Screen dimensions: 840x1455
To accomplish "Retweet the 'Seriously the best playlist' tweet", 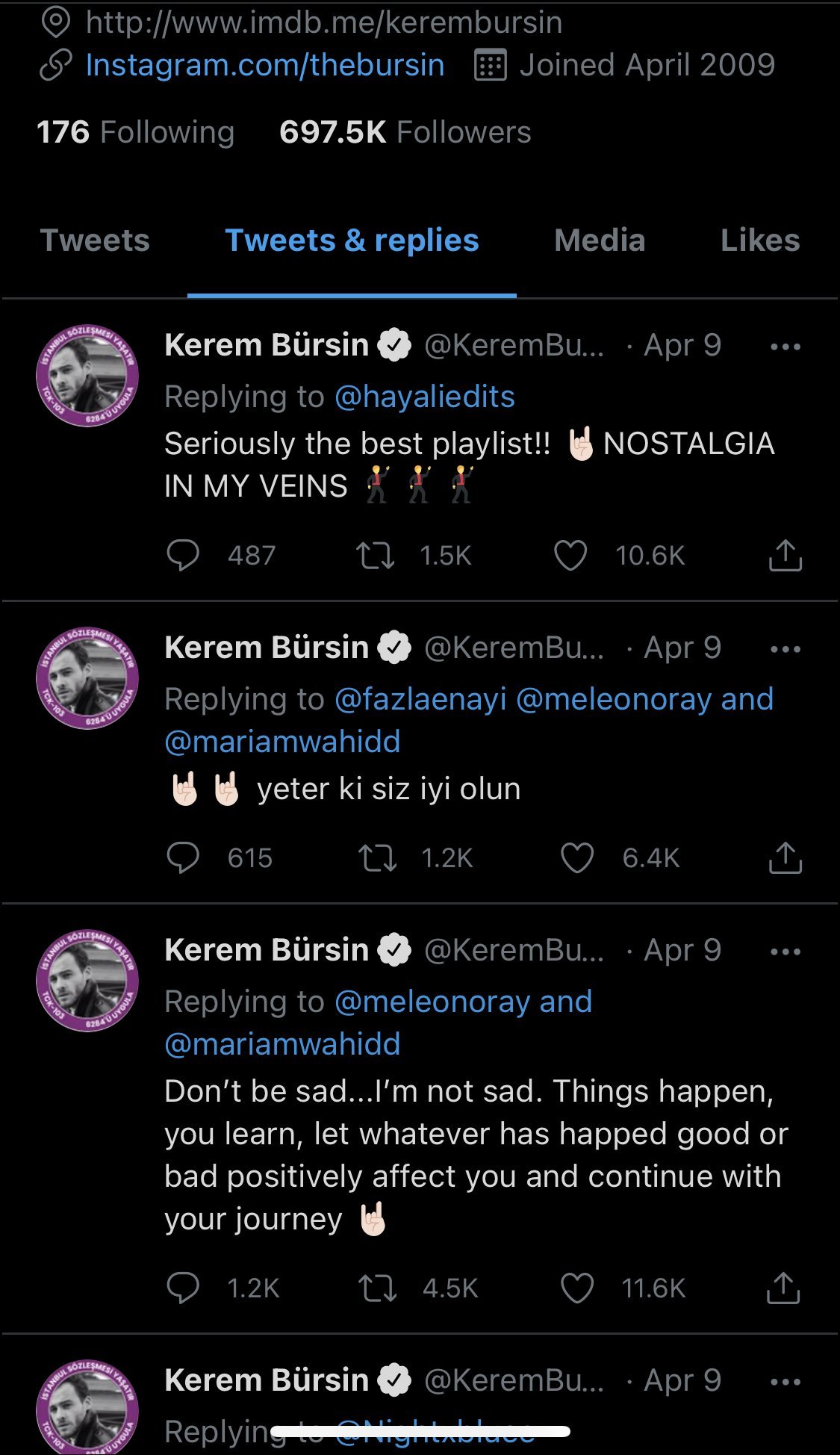I will [x=375, y=556].
